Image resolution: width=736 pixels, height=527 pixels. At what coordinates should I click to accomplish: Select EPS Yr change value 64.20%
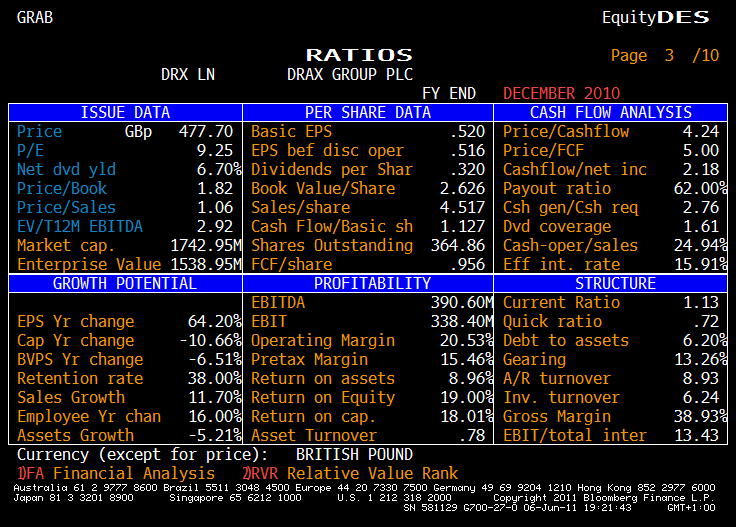(215, 321)
